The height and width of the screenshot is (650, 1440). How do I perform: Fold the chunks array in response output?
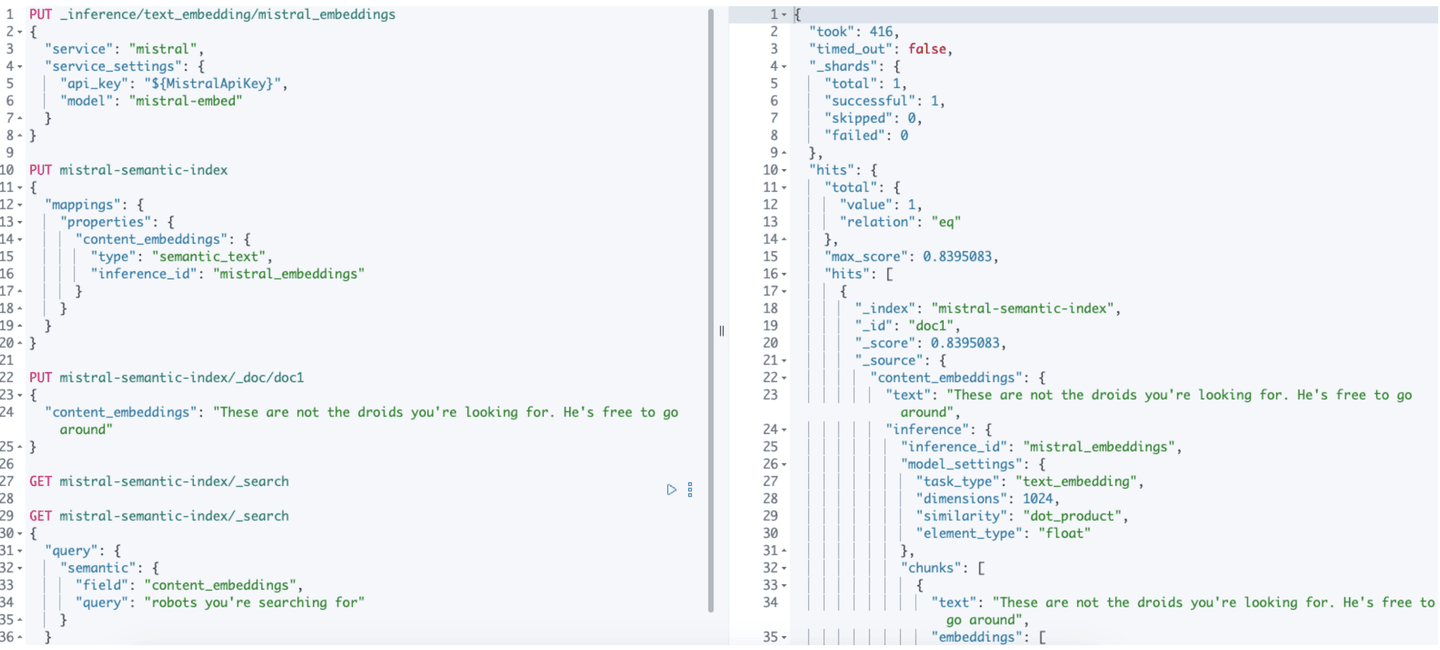pos(786,568)
